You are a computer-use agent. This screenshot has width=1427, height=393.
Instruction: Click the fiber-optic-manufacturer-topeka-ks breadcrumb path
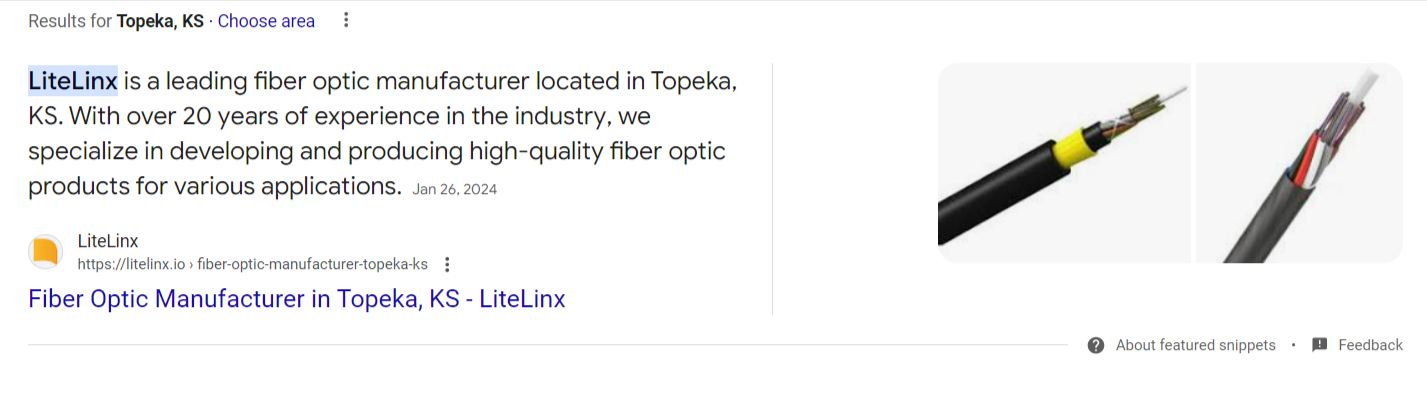(312, 264)
